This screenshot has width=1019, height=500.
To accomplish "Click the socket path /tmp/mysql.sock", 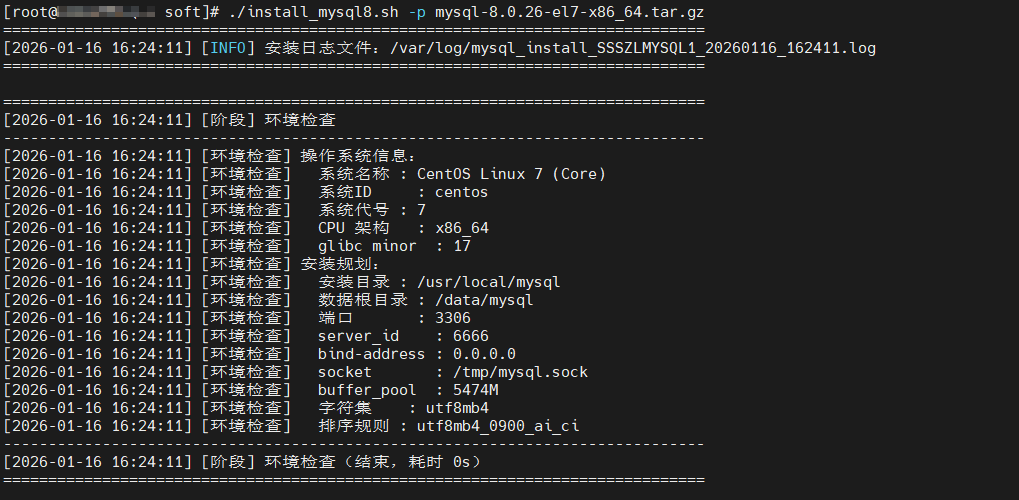I will click(520, 372).
